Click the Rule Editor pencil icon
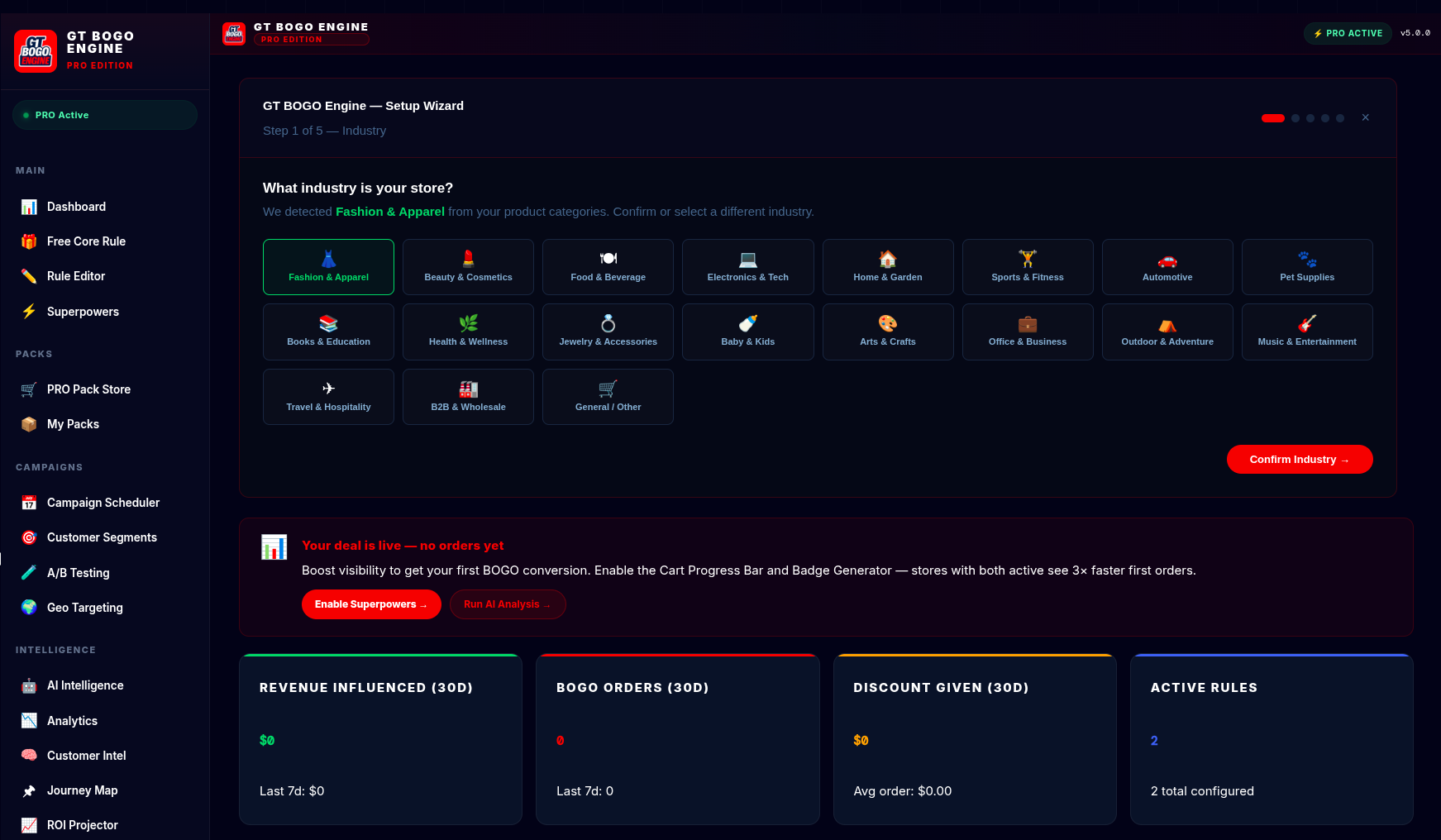The height and width of the screenshot is (840, 1441). (29, 276)
